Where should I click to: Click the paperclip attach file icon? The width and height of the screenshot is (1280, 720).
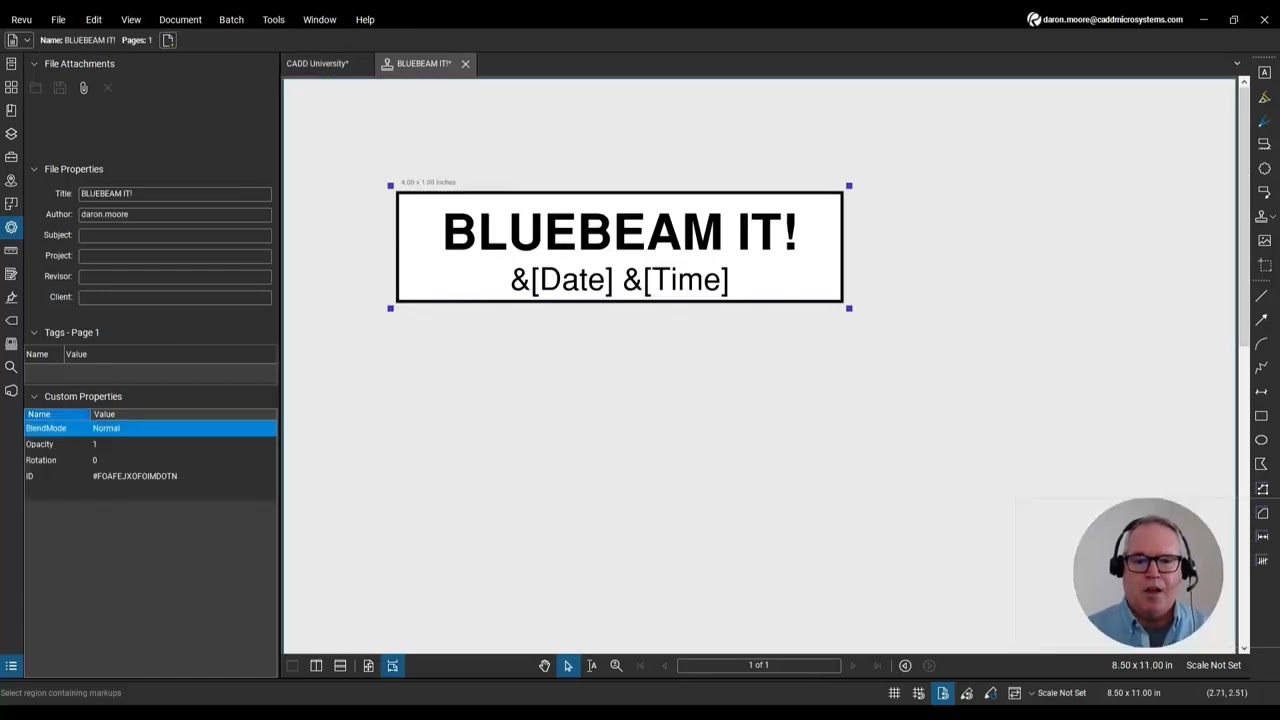tap(84, 88)
